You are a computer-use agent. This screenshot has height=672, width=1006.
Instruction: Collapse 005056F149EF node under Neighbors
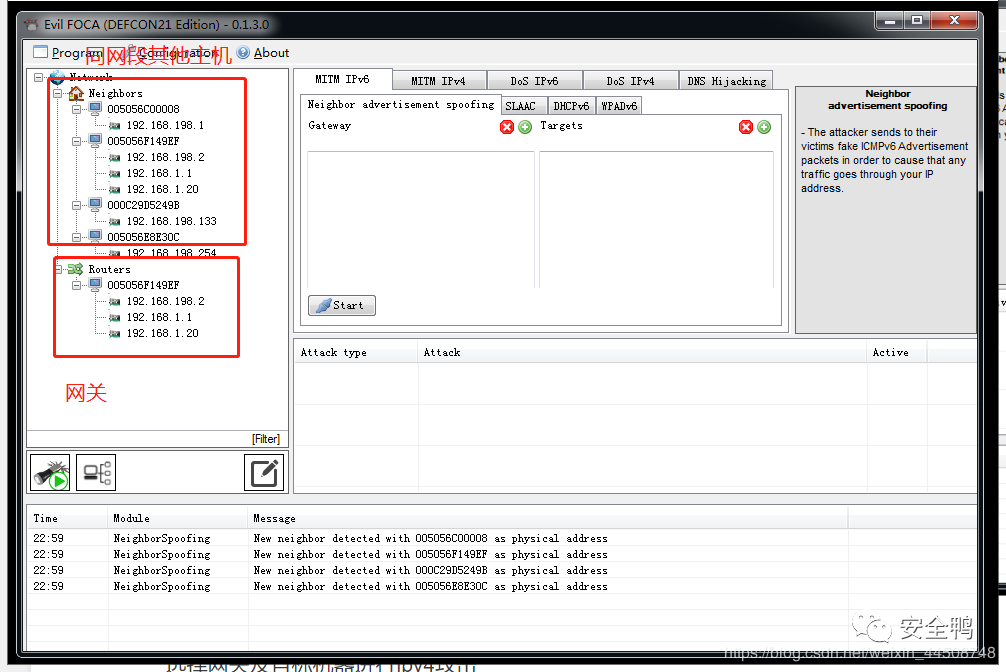click(x=76, y=141)
